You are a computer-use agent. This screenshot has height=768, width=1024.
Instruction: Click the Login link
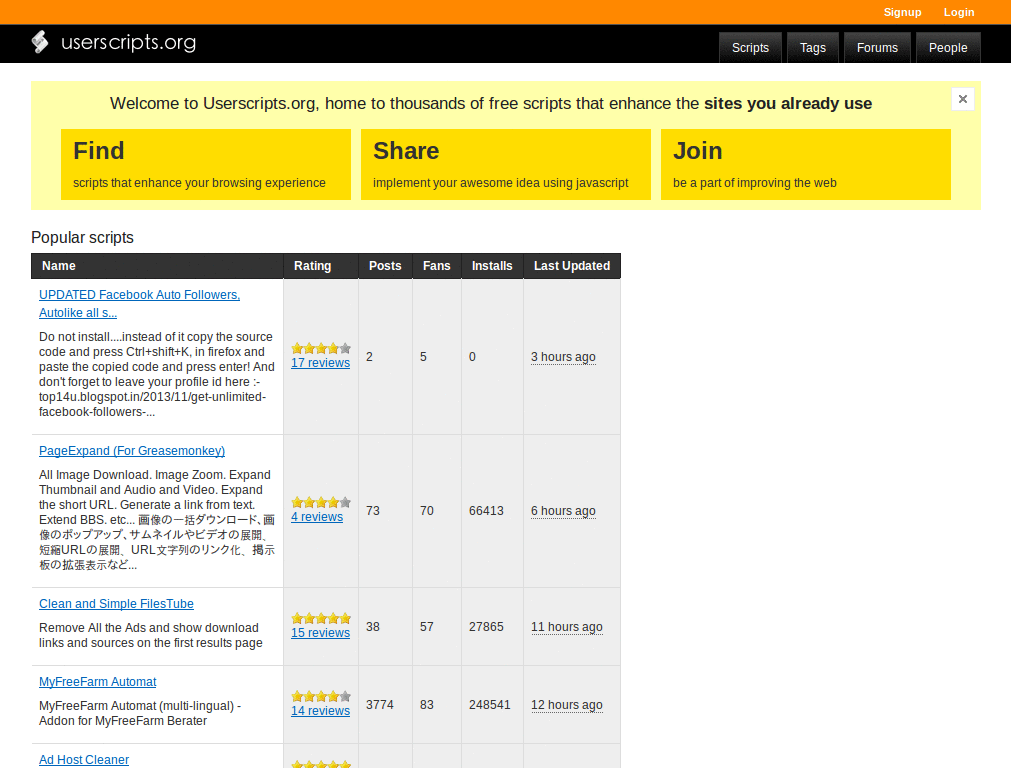(x=958, y=12)
